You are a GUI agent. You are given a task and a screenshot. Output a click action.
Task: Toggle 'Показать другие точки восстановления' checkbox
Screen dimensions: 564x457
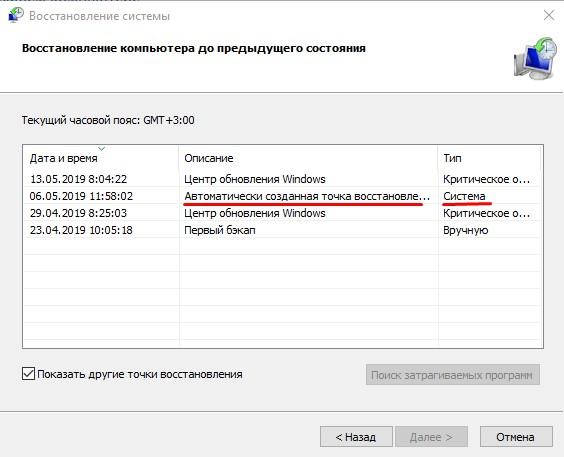click(x=28, y=374)
